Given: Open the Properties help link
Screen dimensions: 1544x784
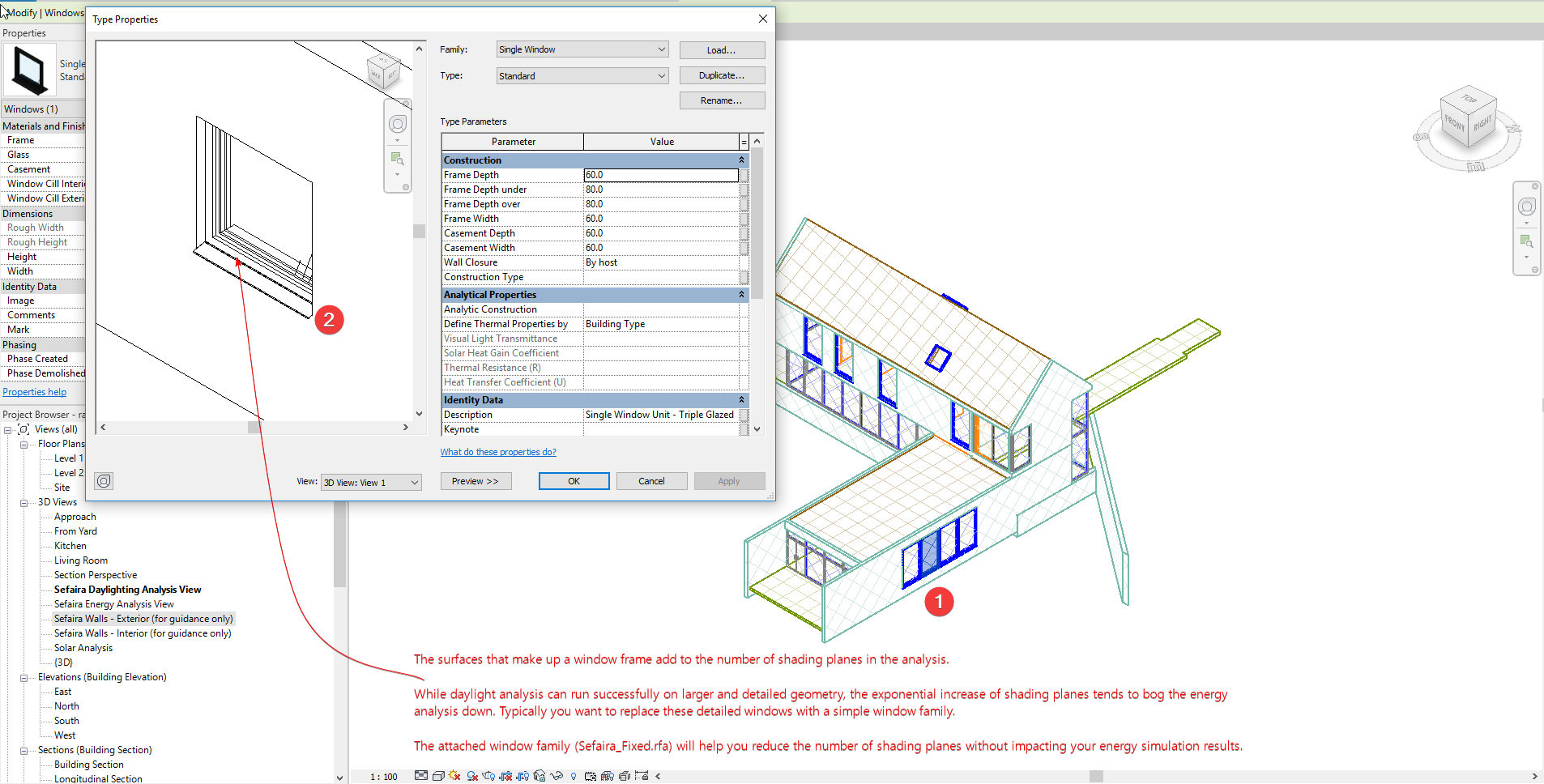Looking at the screenshot, I should 34,392.
